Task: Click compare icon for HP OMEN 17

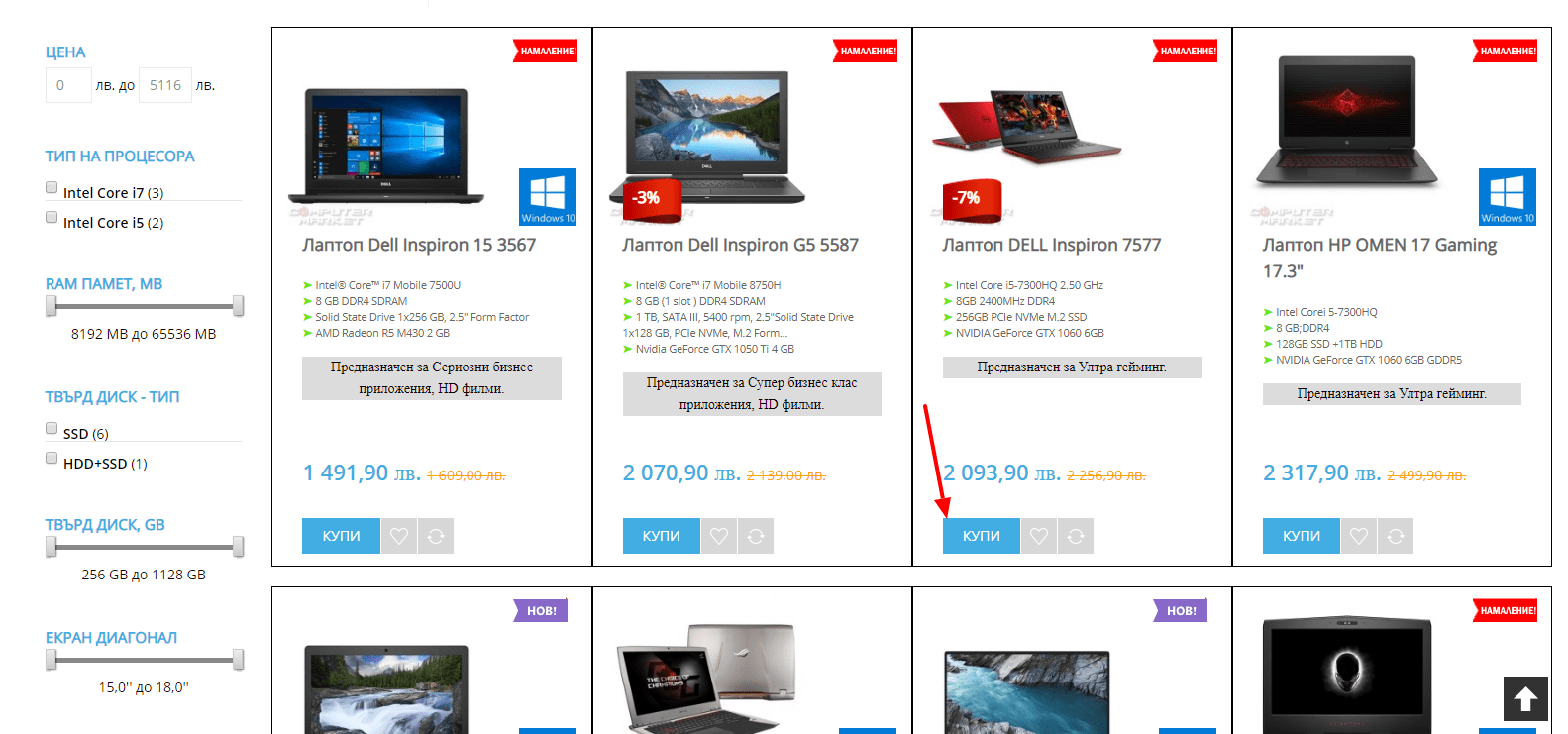Action: [x=1396, y=536]
